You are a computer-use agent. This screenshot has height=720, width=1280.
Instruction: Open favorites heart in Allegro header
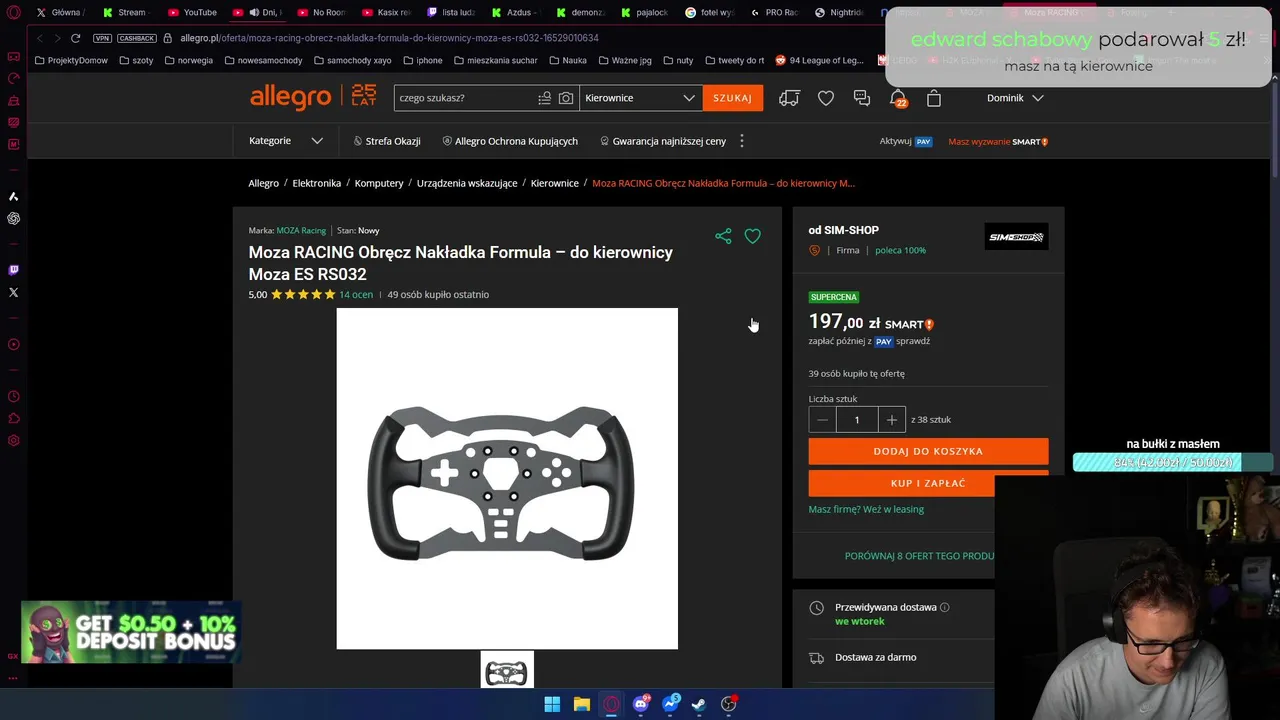click(x=826, y=98)
